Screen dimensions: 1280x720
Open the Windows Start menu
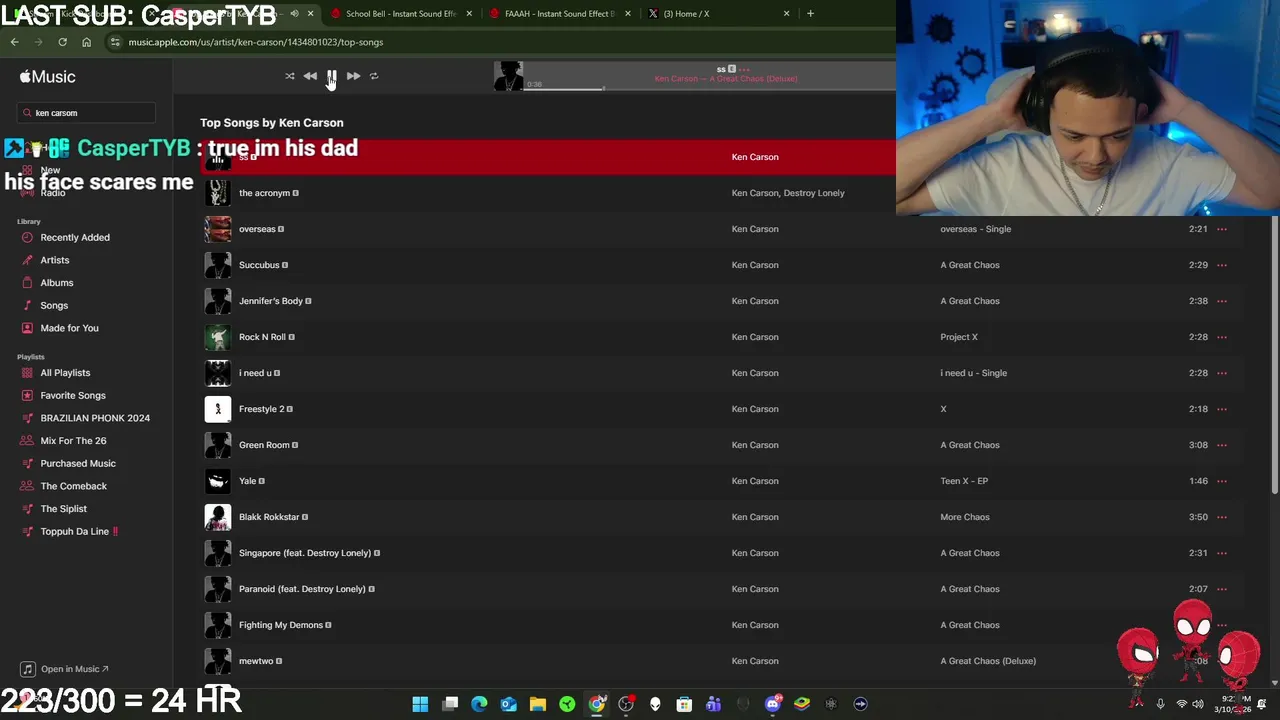pyautogui.click(x=420, y=704)
